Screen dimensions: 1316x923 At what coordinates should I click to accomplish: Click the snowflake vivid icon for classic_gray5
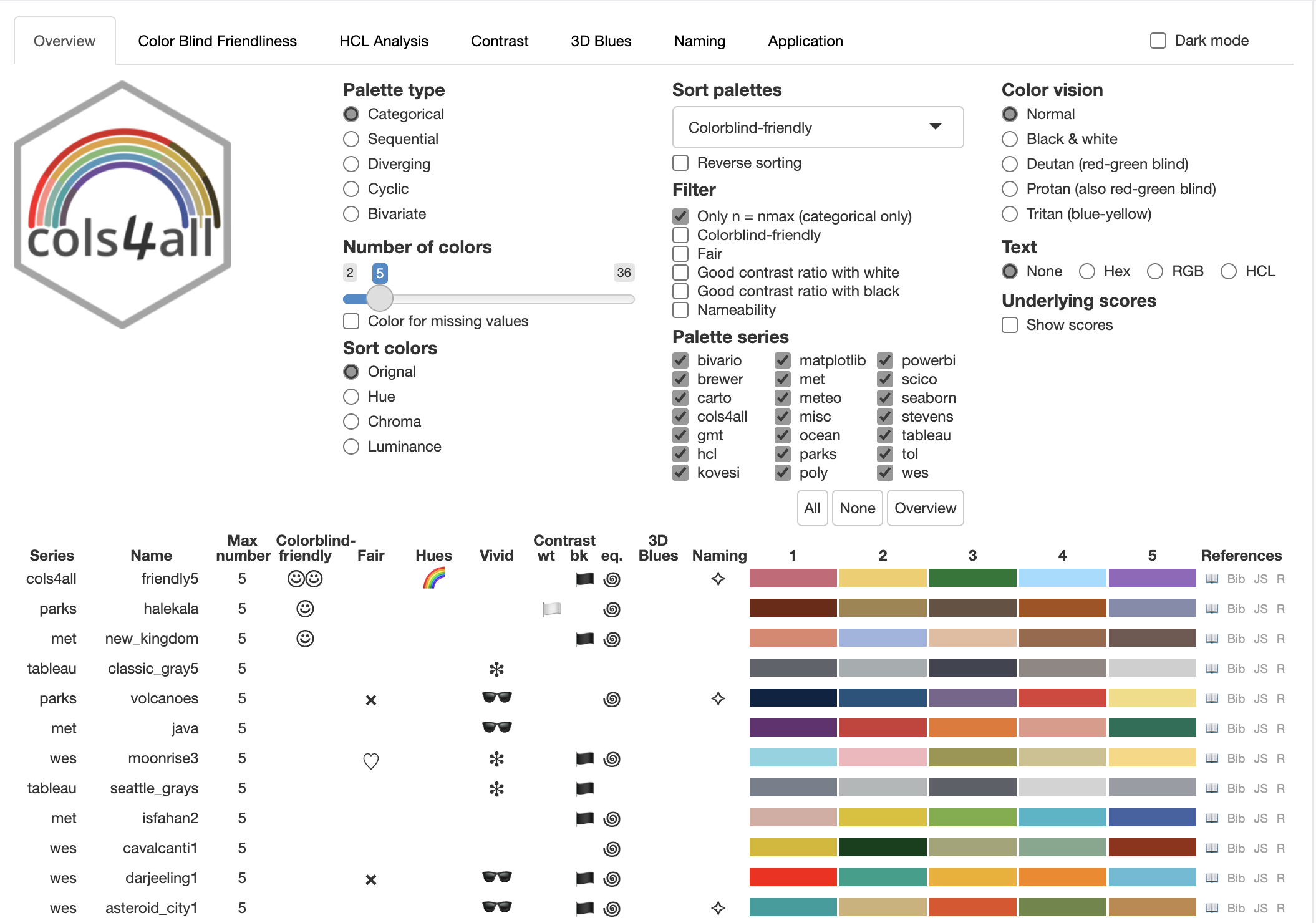(x=496, y=669)
